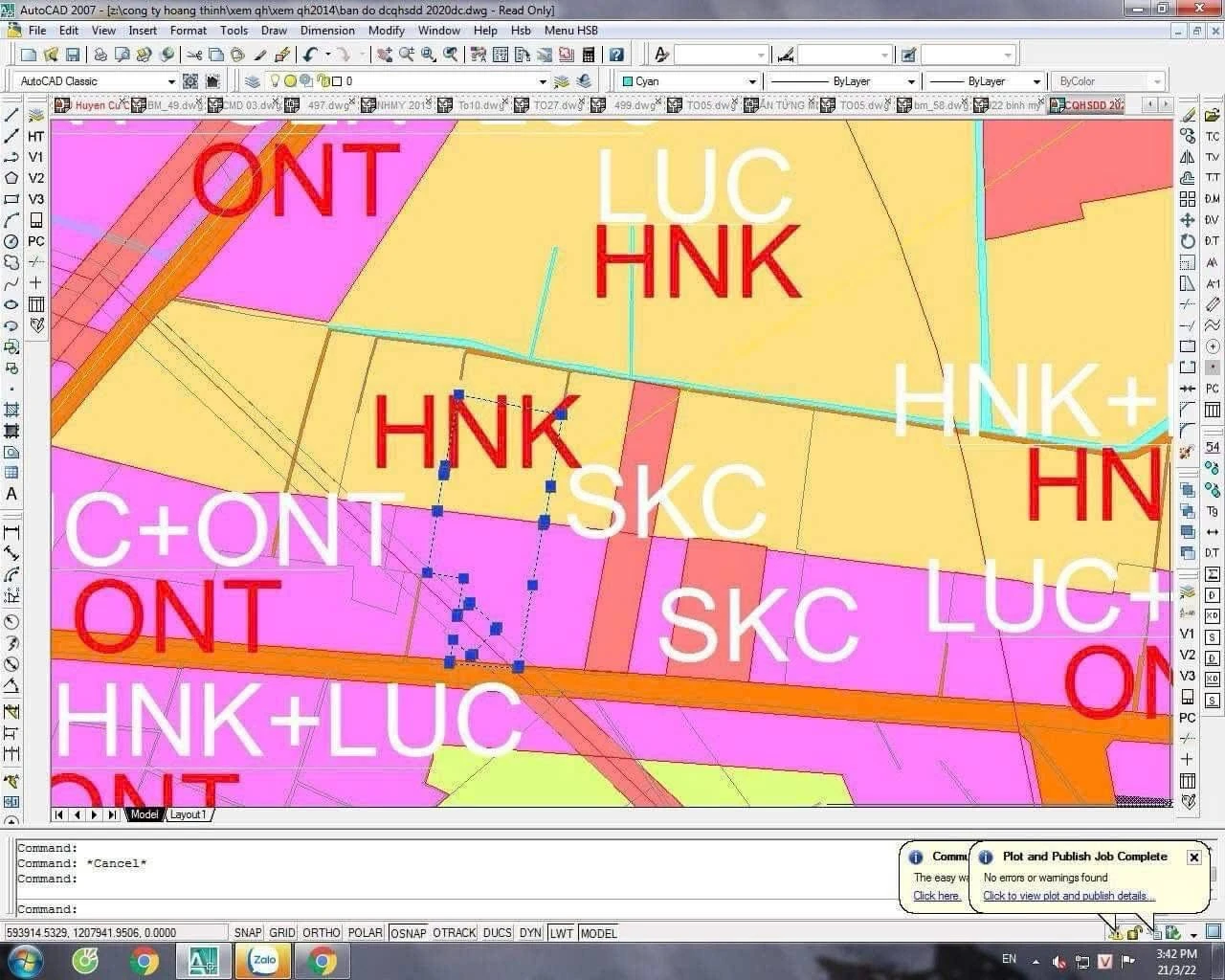1225x980 pixels.
Task: Expand the layer list dropdown
Action: pyautogui.click(x=543, y=81)
